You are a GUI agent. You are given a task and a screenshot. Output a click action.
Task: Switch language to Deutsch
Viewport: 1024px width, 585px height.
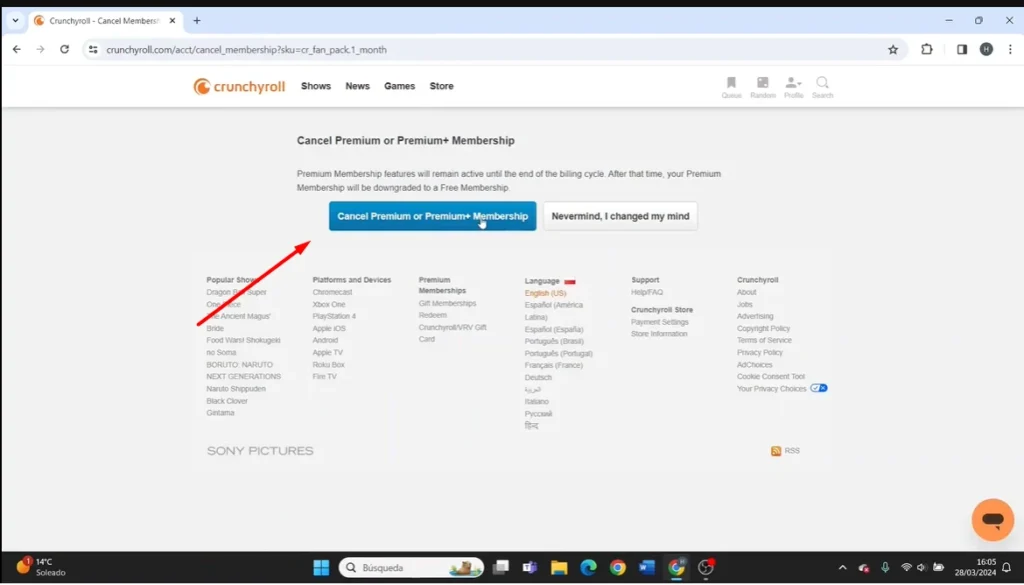[538, 378]
